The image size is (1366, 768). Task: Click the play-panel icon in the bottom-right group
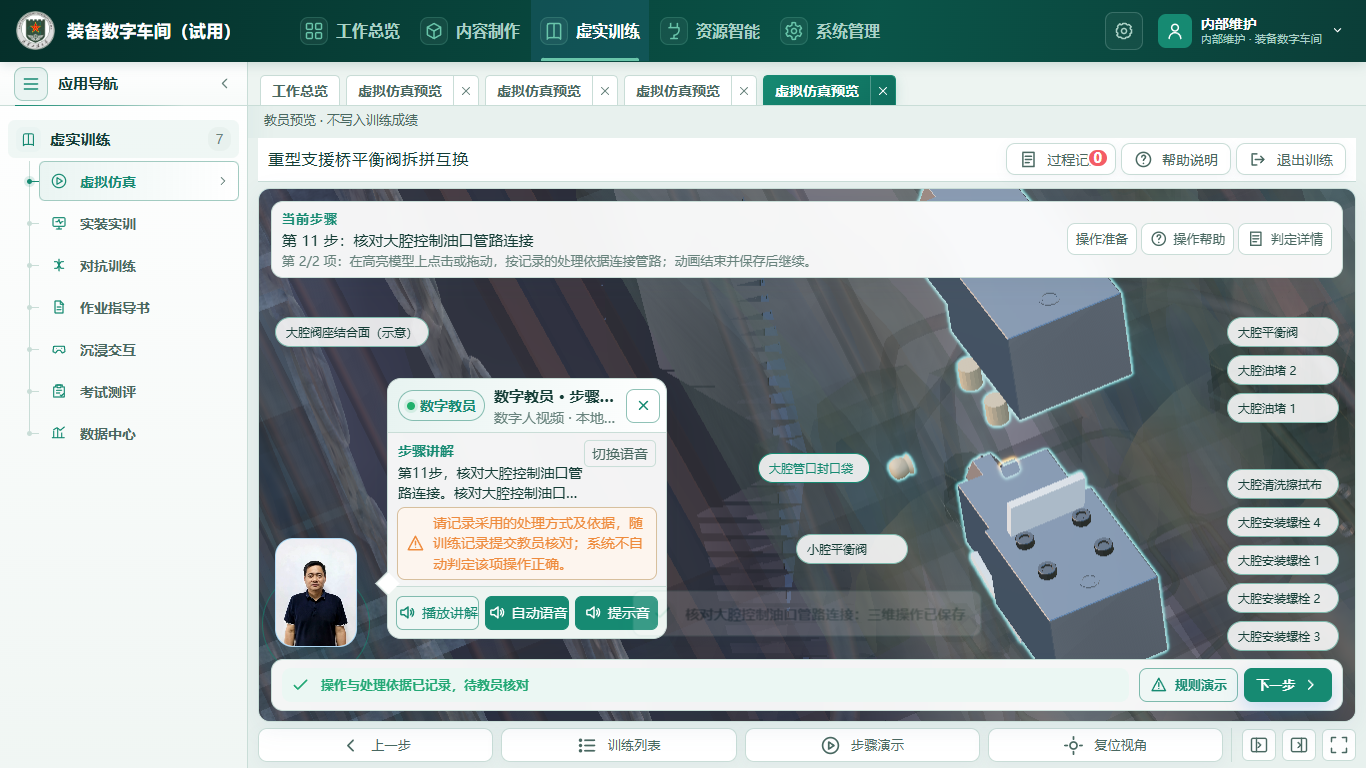pyautogui.click(x=1259, y=745)
